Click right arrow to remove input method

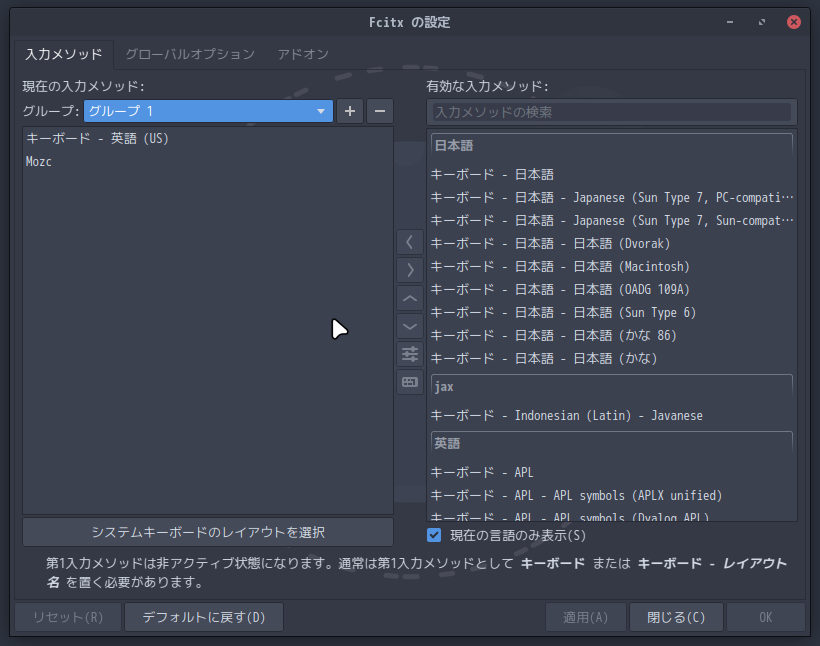tap(410, 270)
